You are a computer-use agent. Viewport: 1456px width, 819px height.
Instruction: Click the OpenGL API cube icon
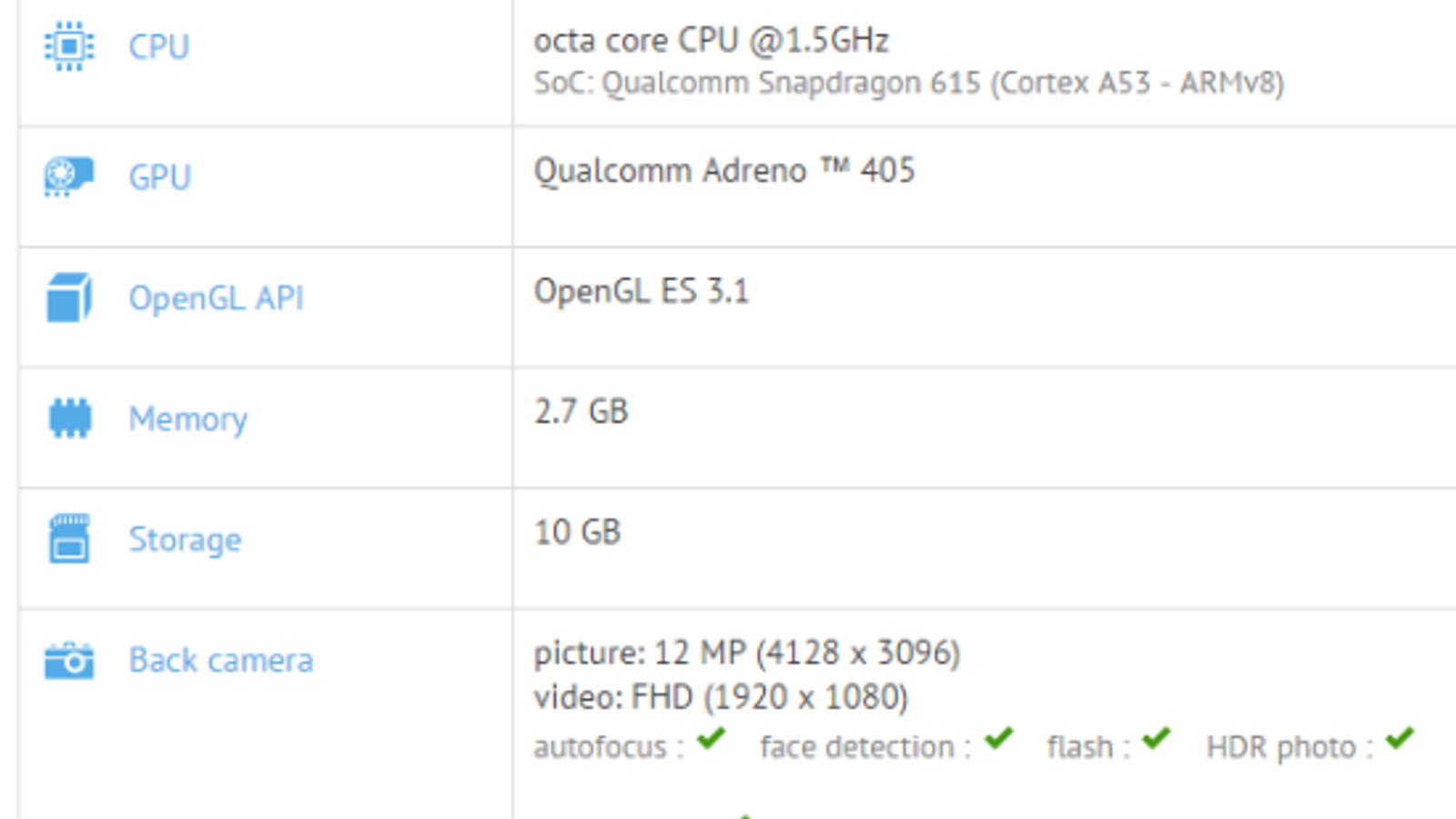point(69,298)
